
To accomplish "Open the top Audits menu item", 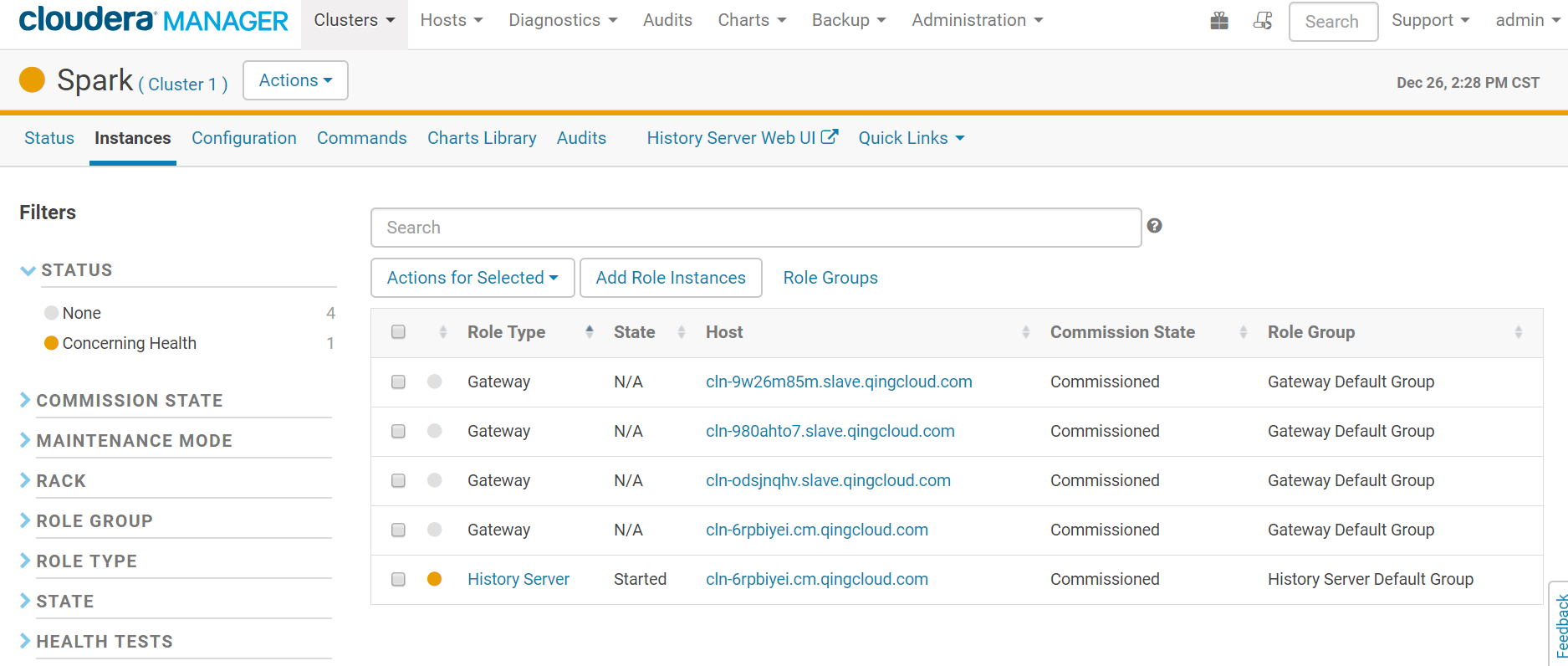I will (x=667, y=20).
